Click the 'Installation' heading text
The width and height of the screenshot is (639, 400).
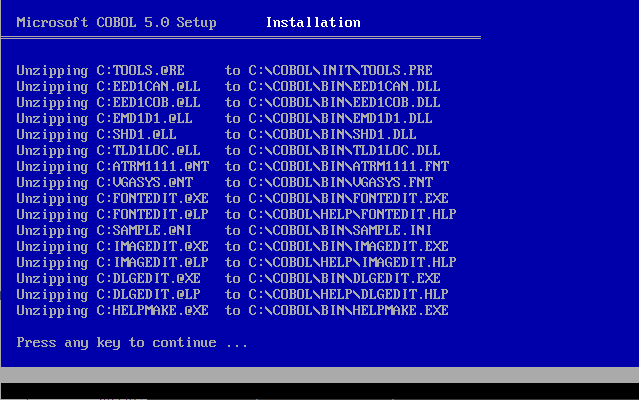point(313,22)
